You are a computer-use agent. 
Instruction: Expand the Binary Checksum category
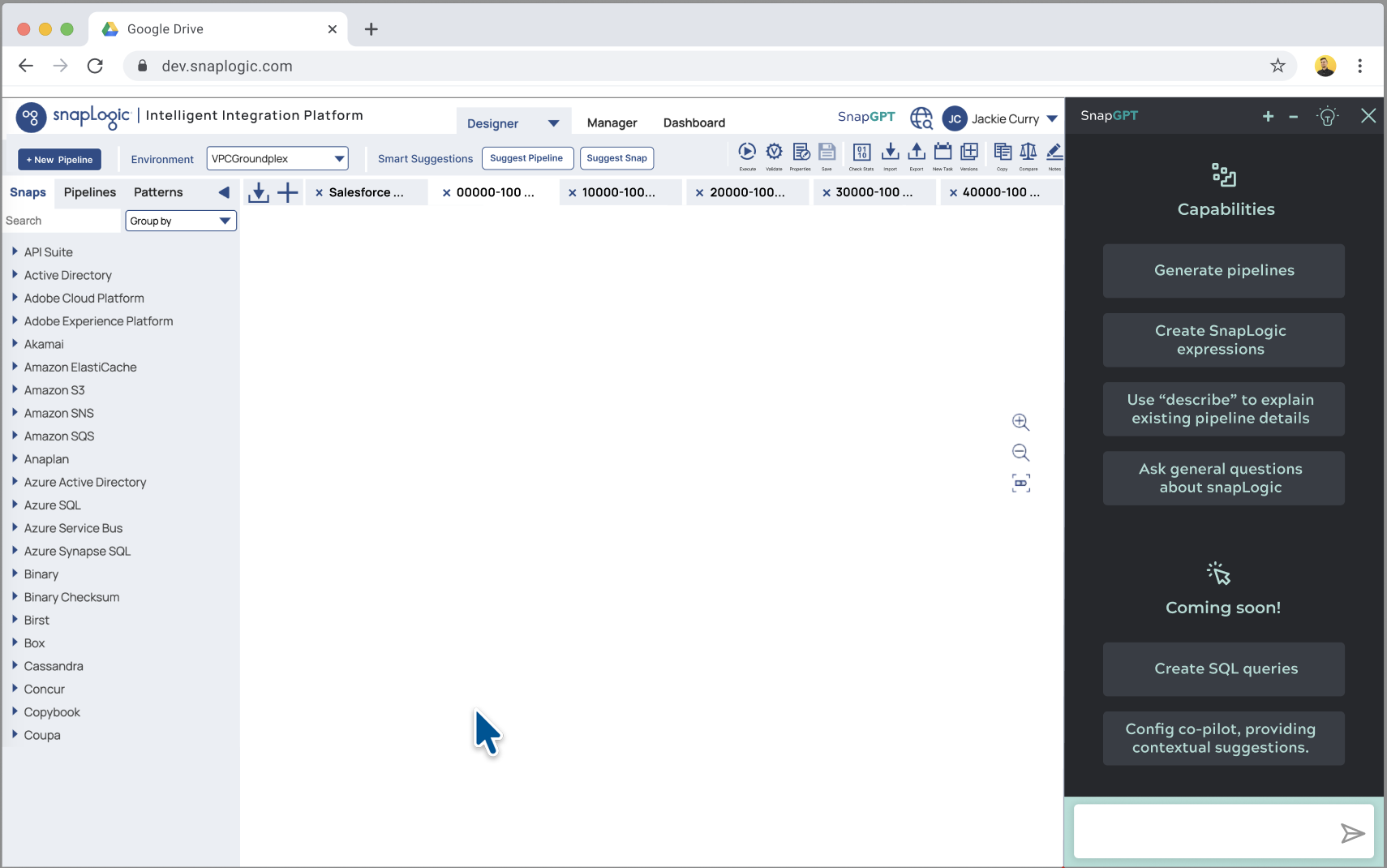pos(15,596)
